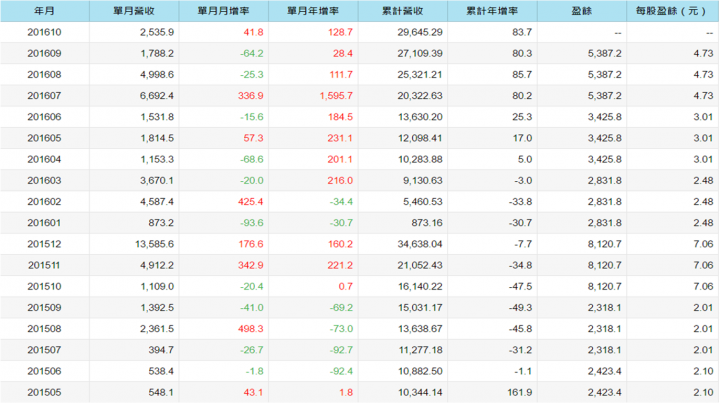Screen dimensions: 720x403
Task: Click the 1,595.7 year-over-year growth value
Action: pos(336,95)
